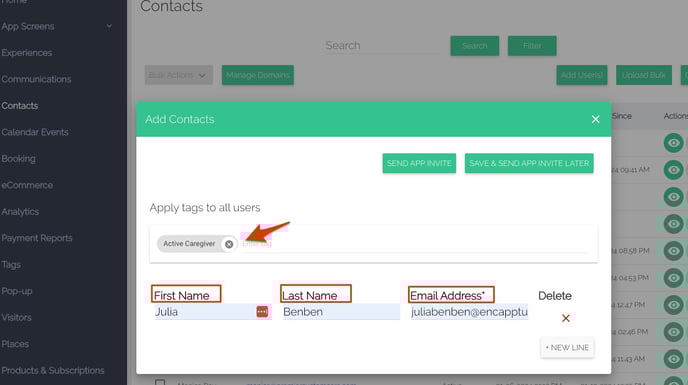View contact in the 09:41 AM row
Viewport: 688px width, 385px height.
point(674,170)
